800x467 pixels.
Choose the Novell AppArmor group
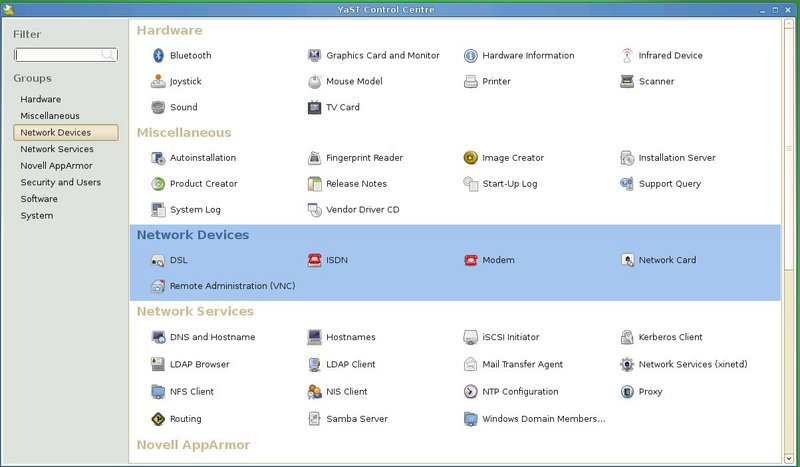[58, 166]
